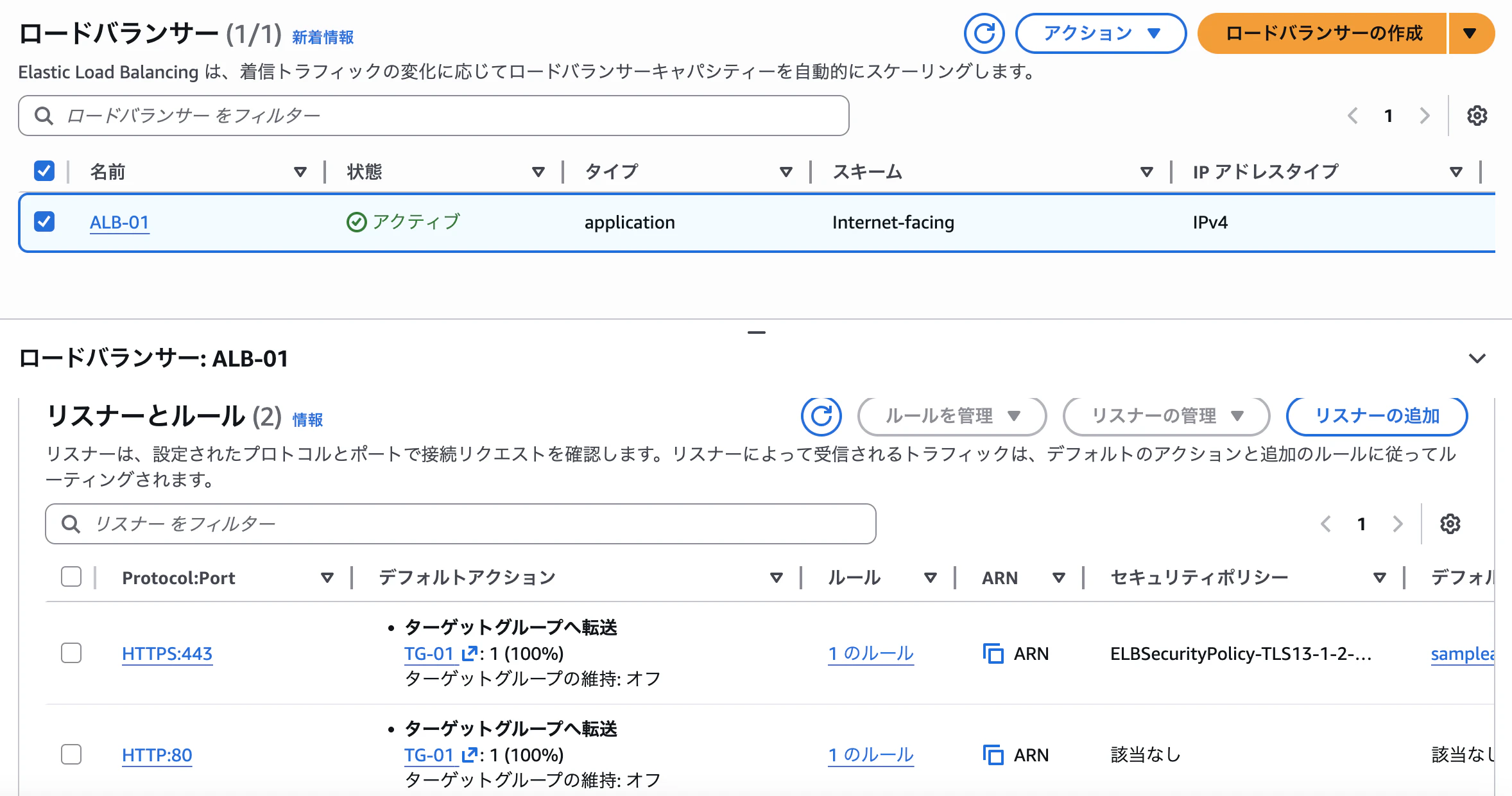This screenshot has width=1512, height=796.
Task: Uncheck the ALB-01 row checkbox
Action: tap(44, 221)
